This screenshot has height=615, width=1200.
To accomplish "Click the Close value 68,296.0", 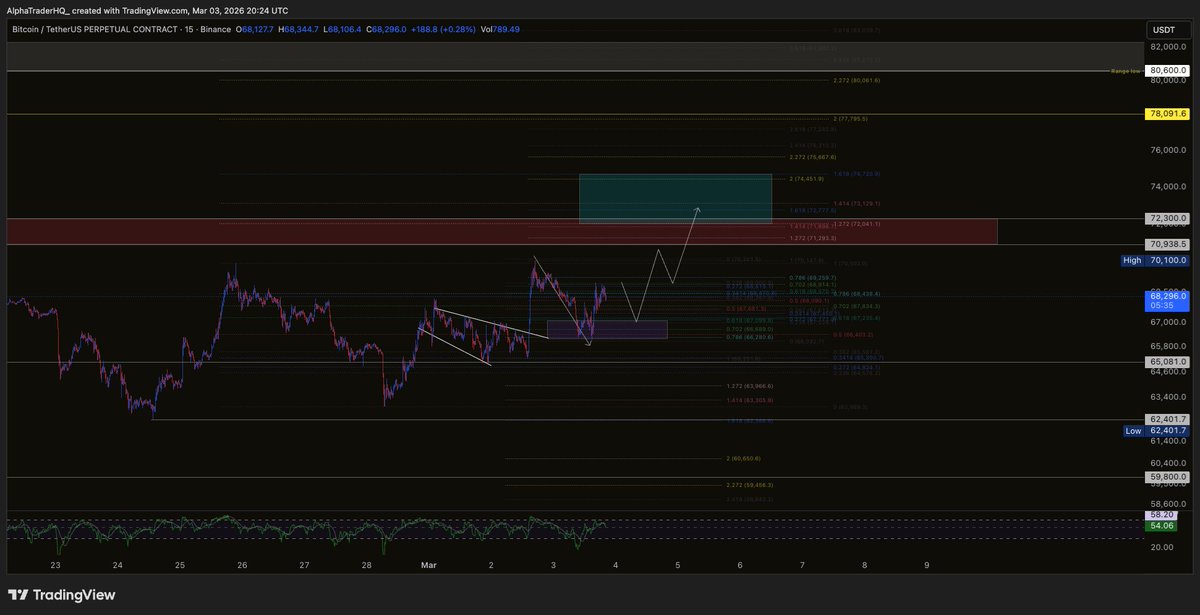I will coord(387,30).
